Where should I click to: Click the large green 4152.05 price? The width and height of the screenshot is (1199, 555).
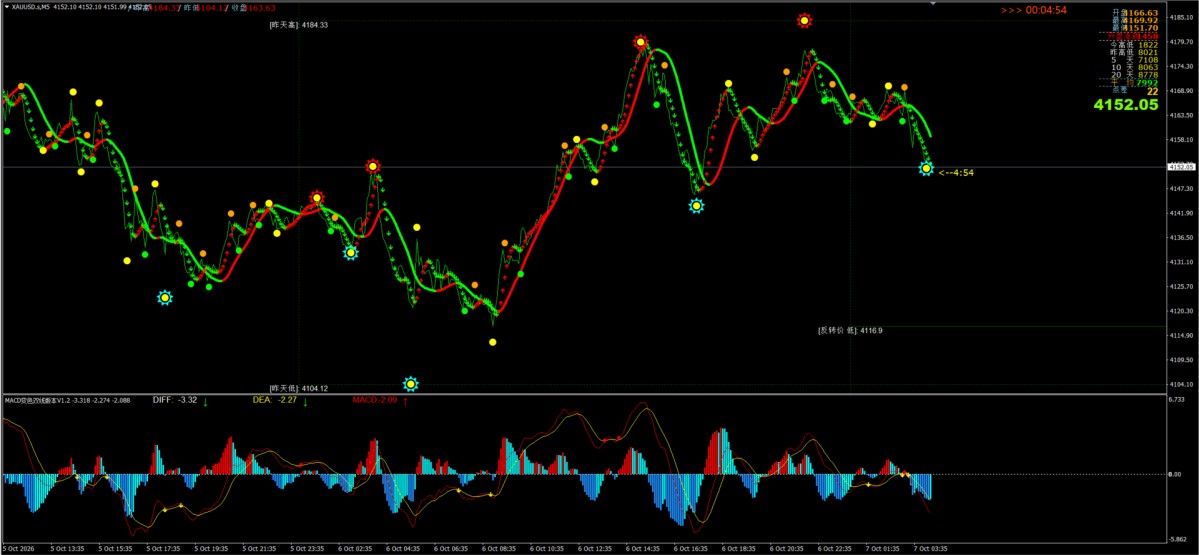(1126, 105)
